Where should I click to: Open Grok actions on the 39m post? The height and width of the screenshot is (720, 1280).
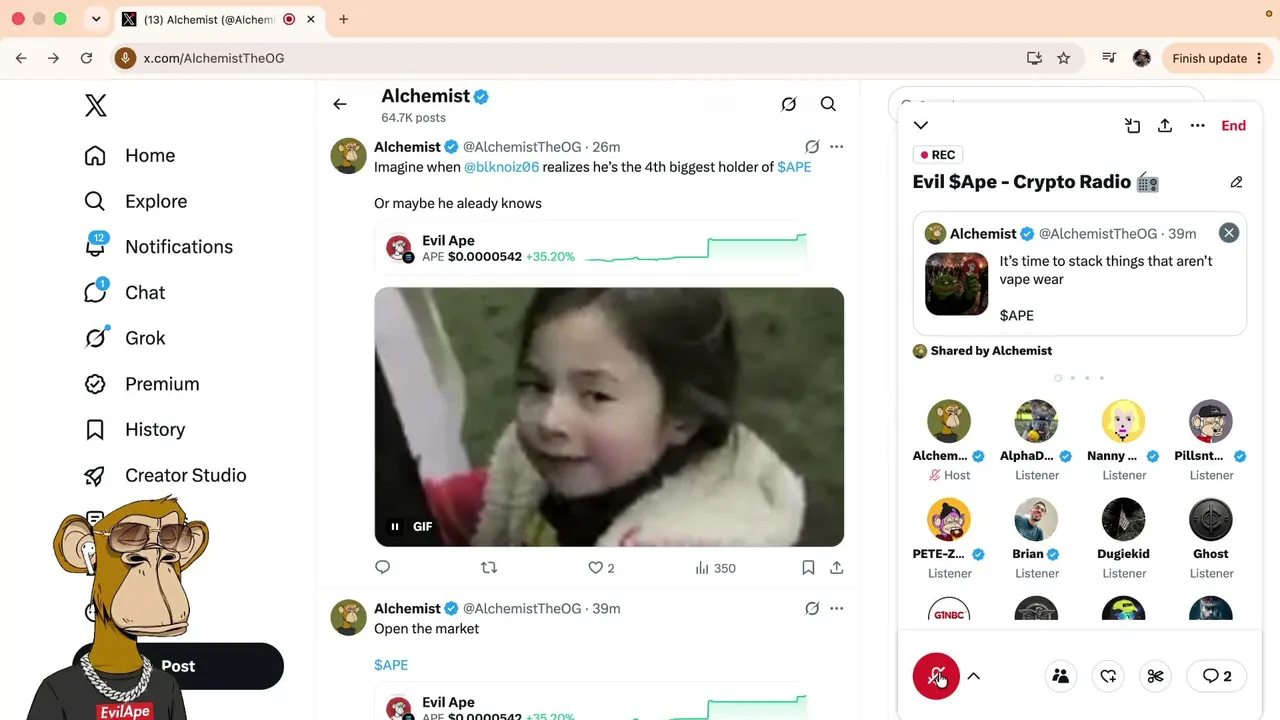[812, 608]
